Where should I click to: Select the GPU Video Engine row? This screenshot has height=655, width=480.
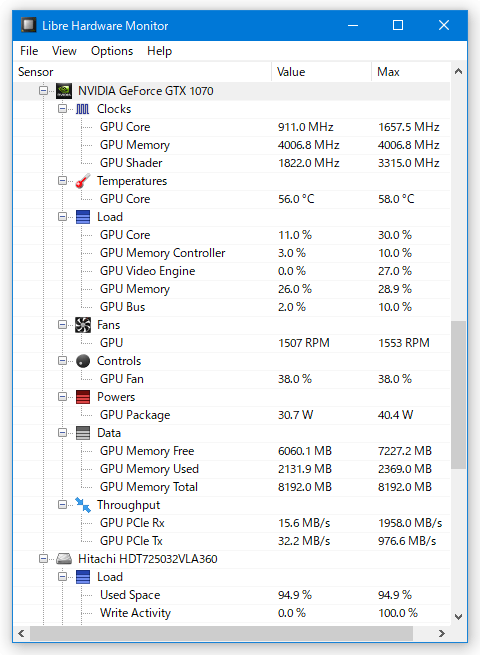232,271
